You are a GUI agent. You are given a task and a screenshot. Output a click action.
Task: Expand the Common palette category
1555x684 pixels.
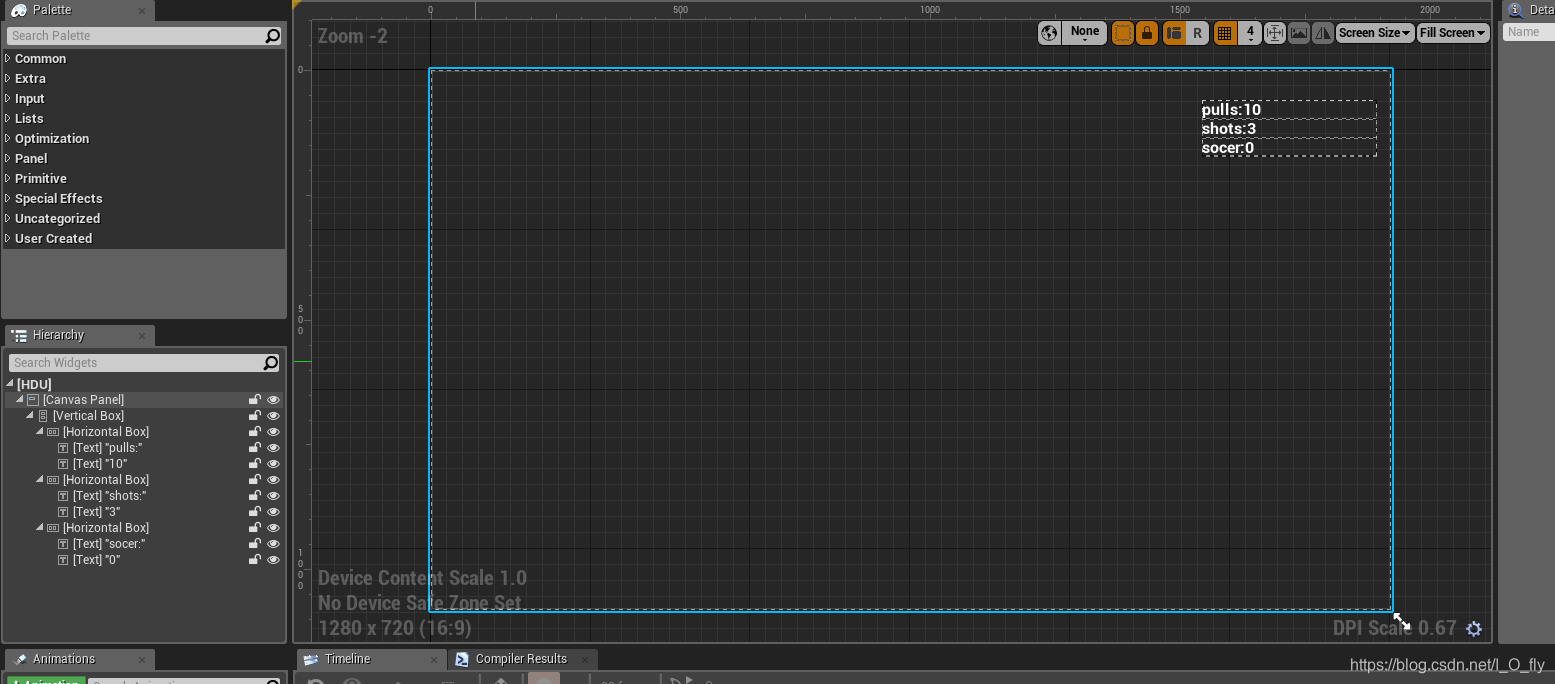8,58
